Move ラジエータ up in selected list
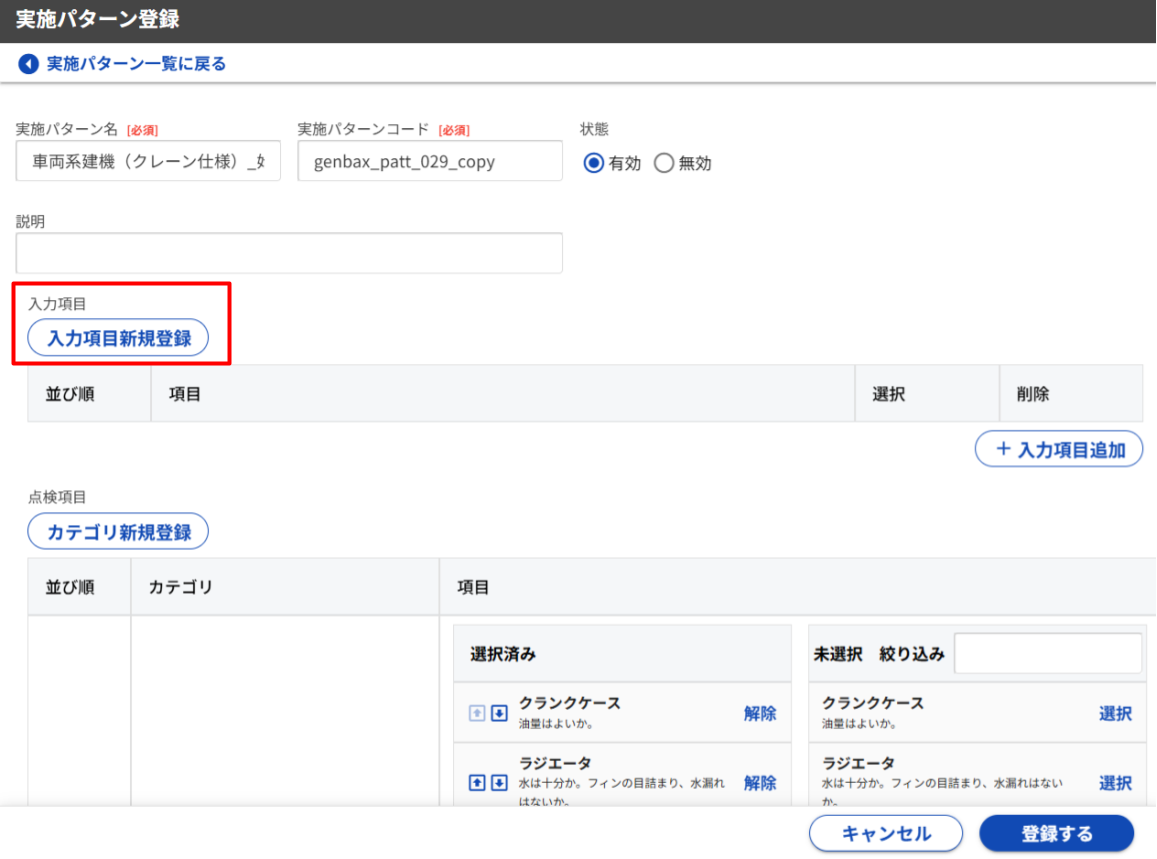1157x859 pixels. [478, 782]
